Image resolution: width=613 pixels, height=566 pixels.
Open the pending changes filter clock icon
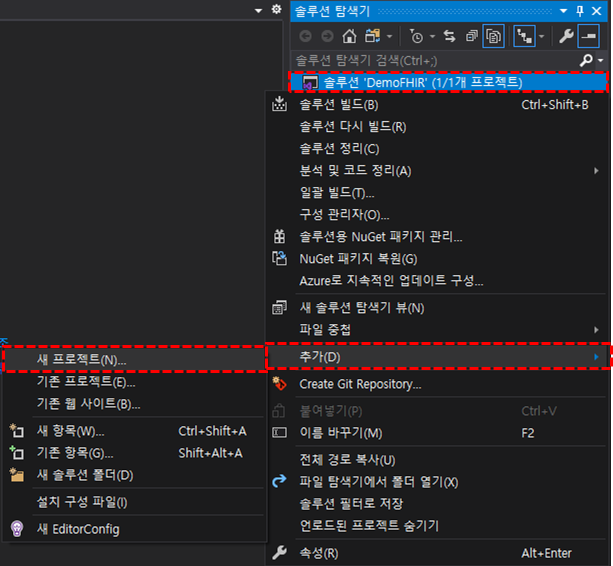click(416, 36)
